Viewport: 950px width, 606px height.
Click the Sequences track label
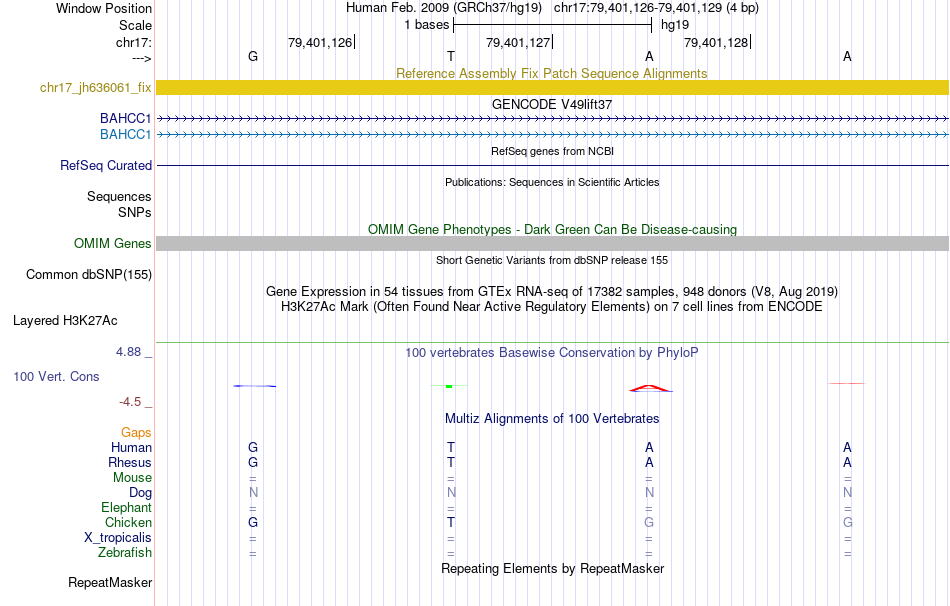click(119, 196)
